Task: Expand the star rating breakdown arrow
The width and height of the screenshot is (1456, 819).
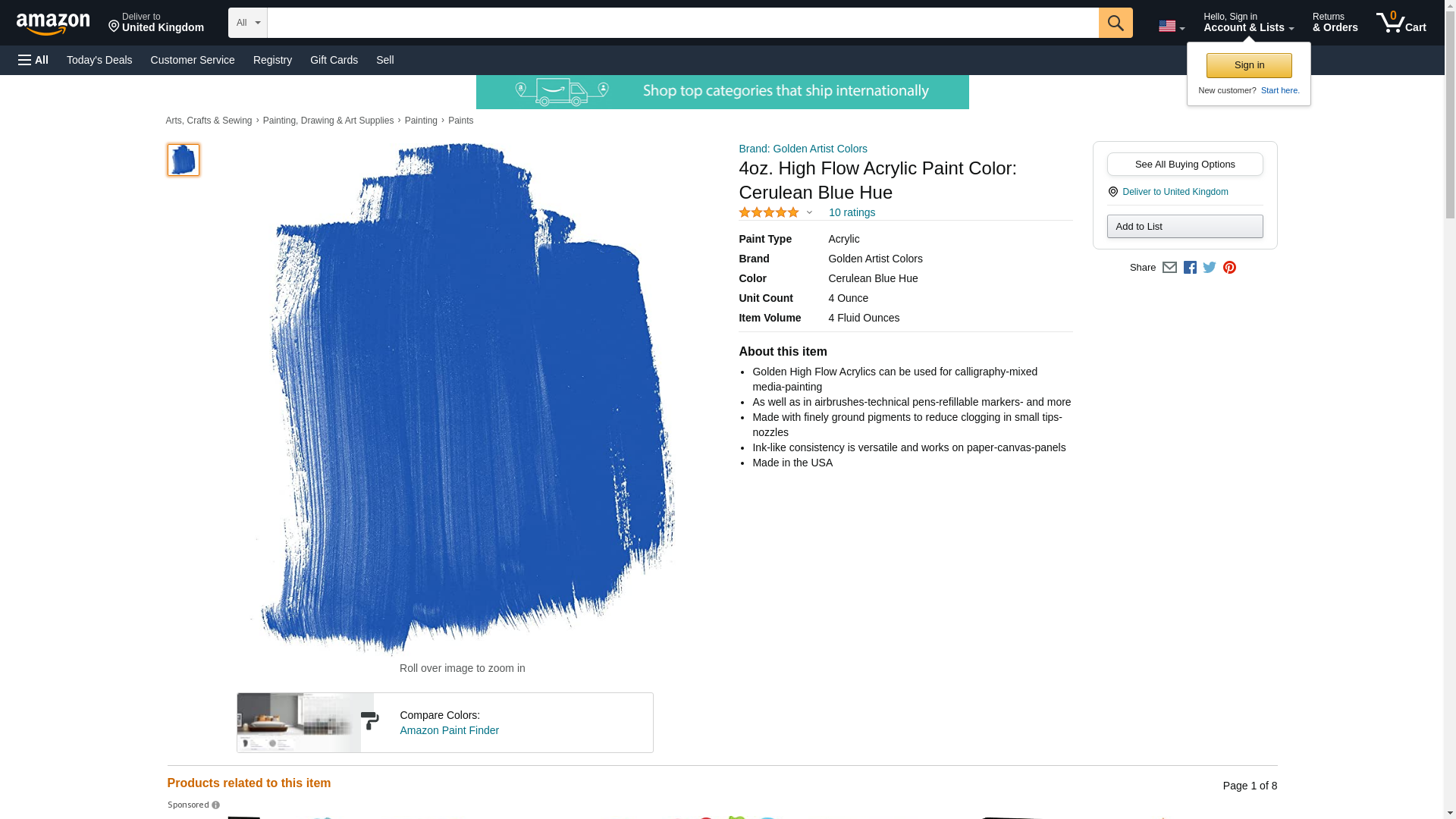Action: 809,213
